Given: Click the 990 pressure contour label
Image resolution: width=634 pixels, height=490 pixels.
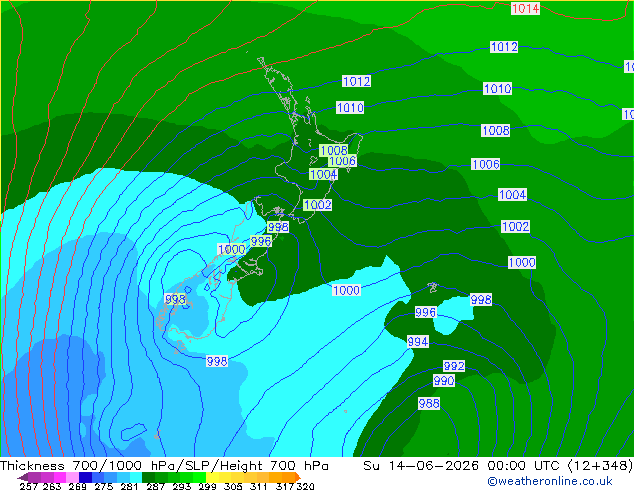Looking at the screenshot, I should tap(444, 380).
